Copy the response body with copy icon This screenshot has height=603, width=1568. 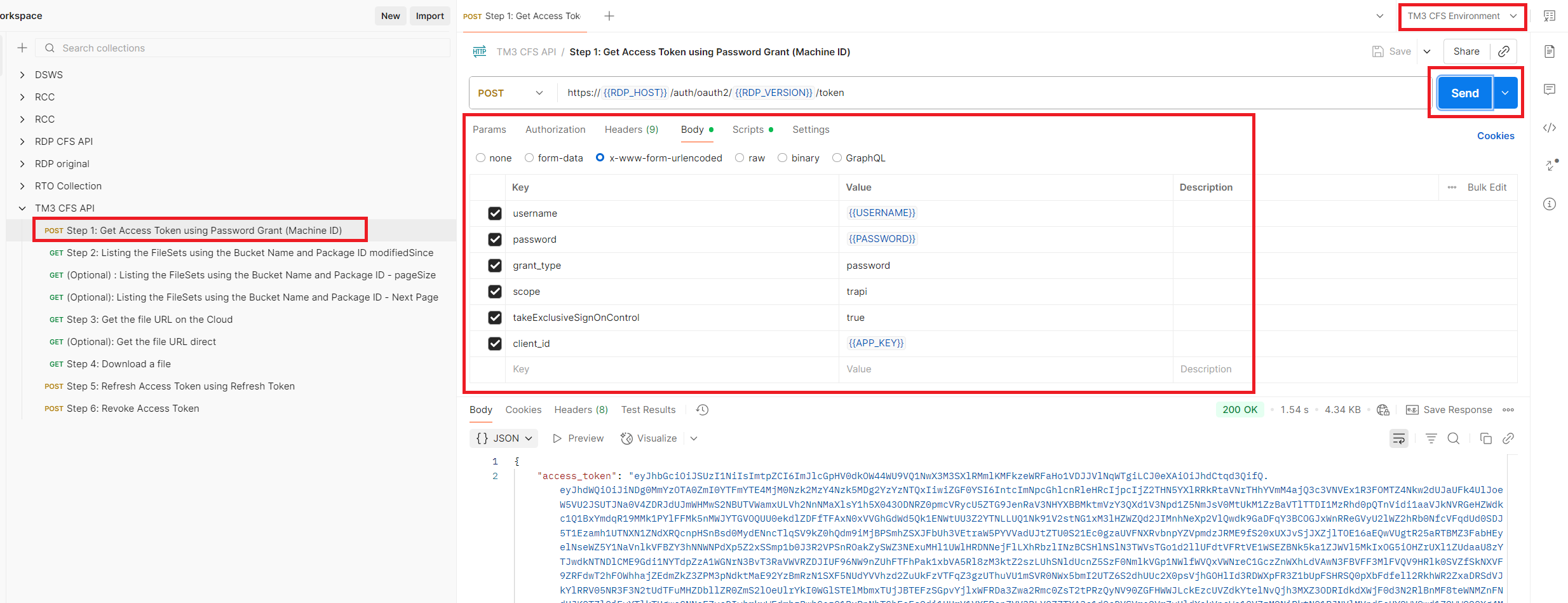[1485, 438]
